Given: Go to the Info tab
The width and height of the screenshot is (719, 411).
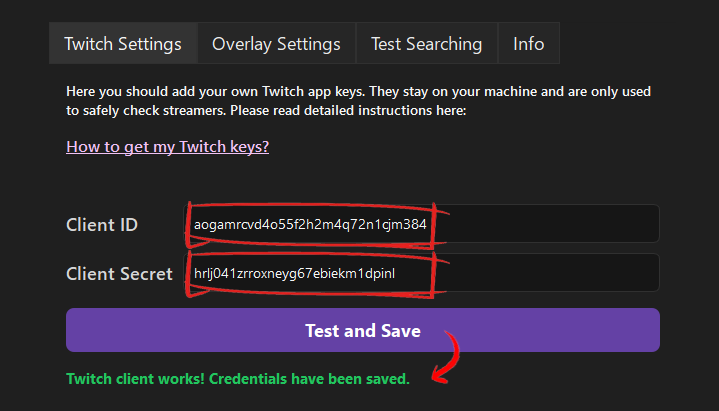Looking at the screenshot, I should 529,44.
